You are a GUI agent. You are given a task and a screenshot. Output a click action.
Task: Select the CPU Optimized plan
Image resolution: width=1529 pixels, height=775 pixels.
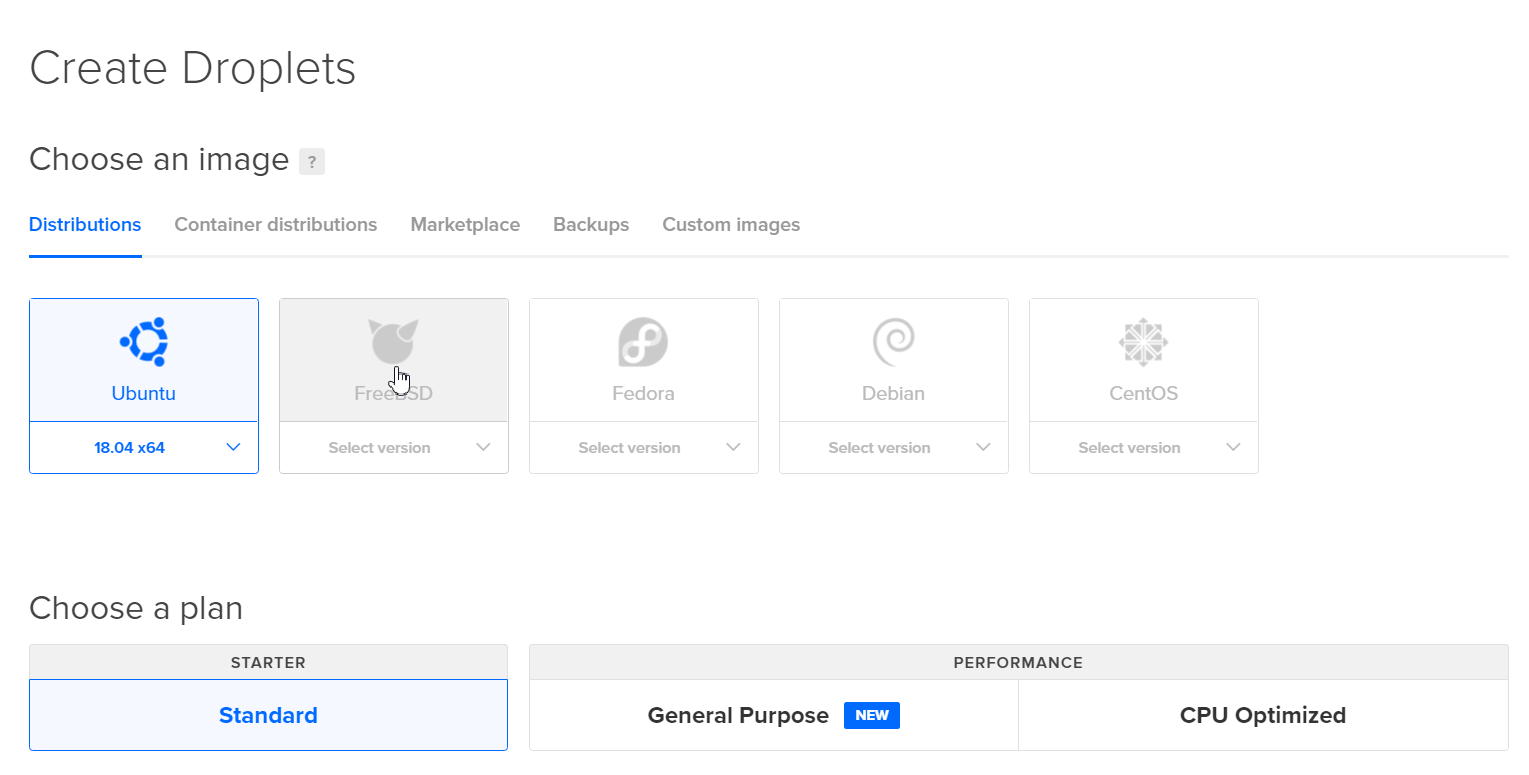tap(1263, 715)
